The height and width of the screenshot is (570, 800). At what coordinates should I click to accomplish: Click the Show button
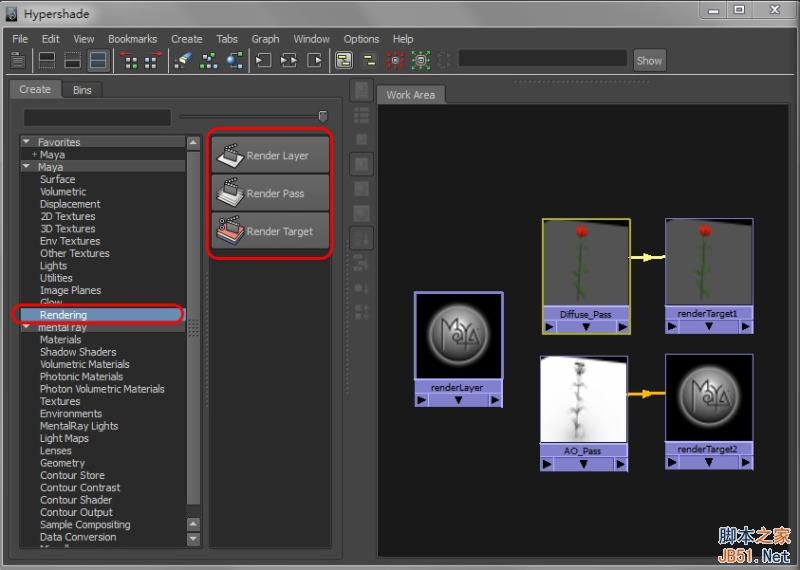tap(649, 61)
